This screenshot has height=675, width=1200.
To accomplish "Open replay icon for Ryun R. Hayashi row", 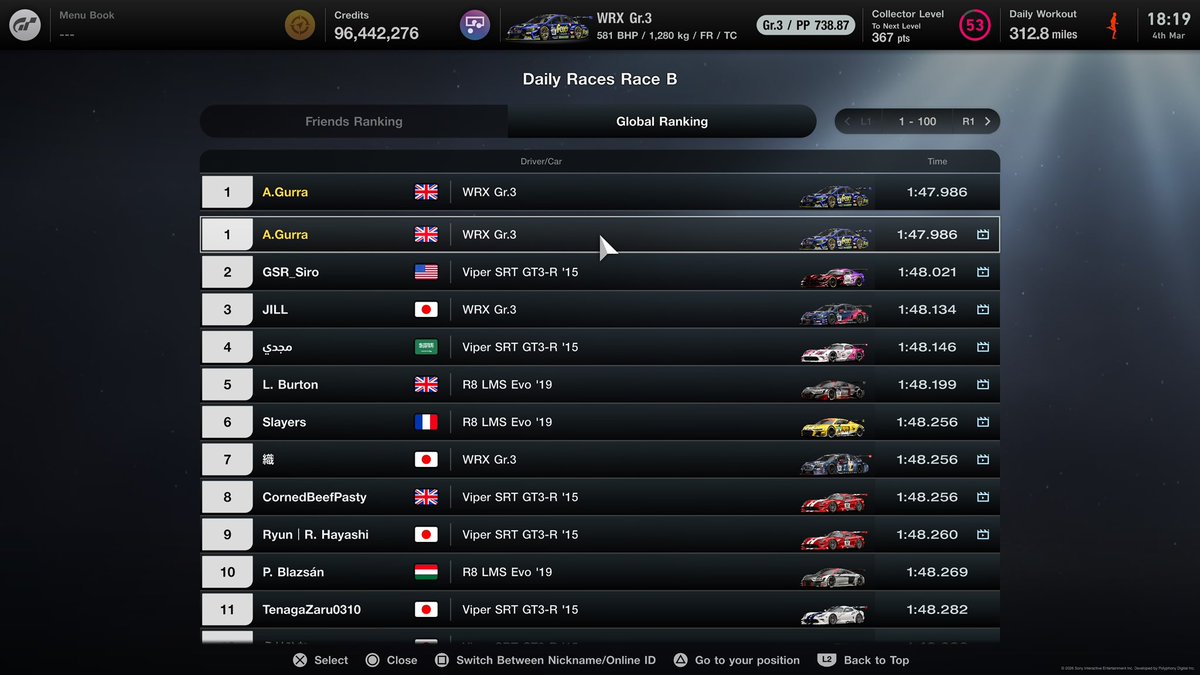I will coord(982,535).
